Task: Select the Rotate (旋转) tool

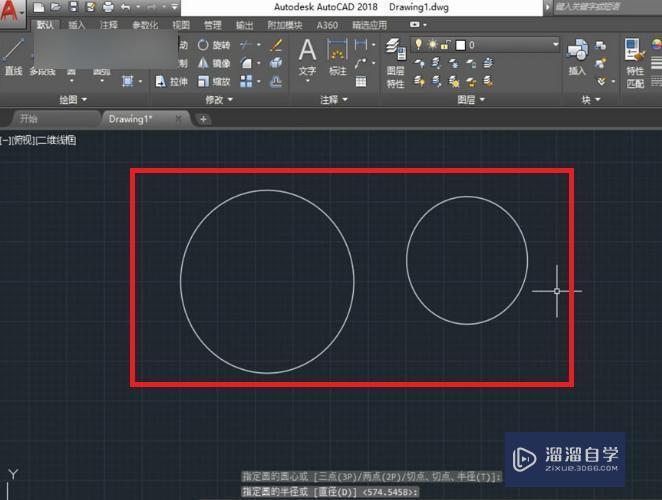Action: 214,45
